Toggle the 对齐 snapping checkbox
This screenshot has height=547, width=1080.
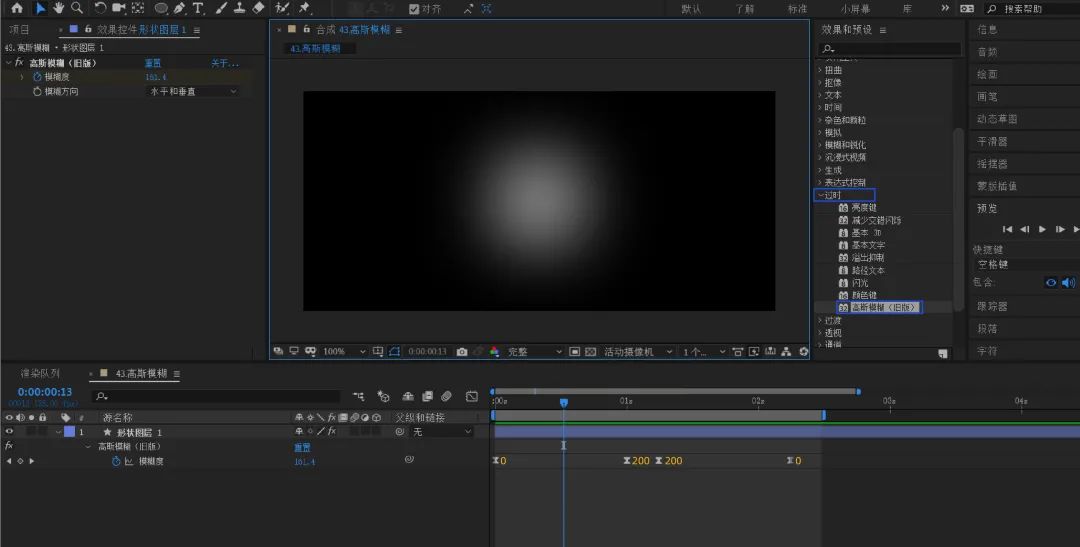point(414,9)
